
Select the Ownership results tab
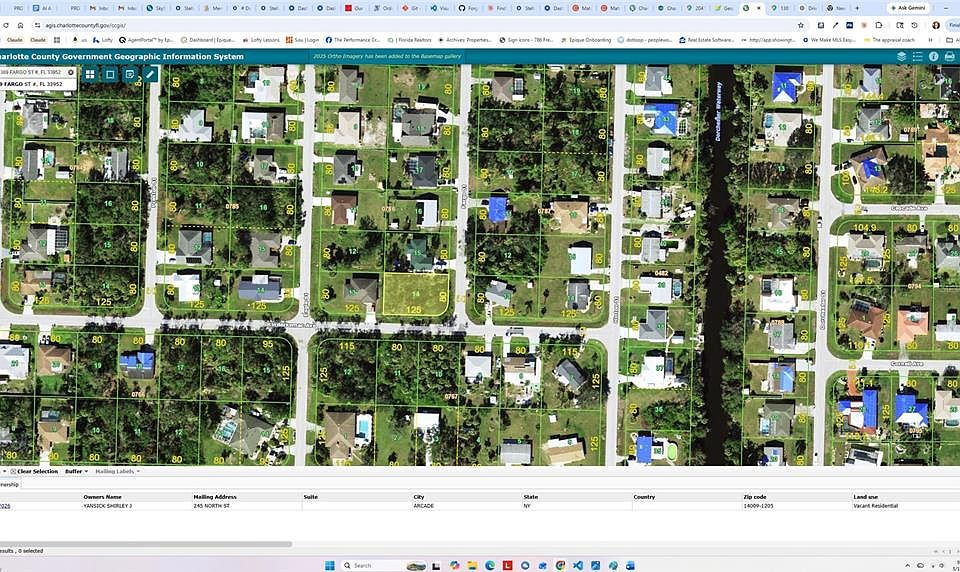click(x=9, y=484)
